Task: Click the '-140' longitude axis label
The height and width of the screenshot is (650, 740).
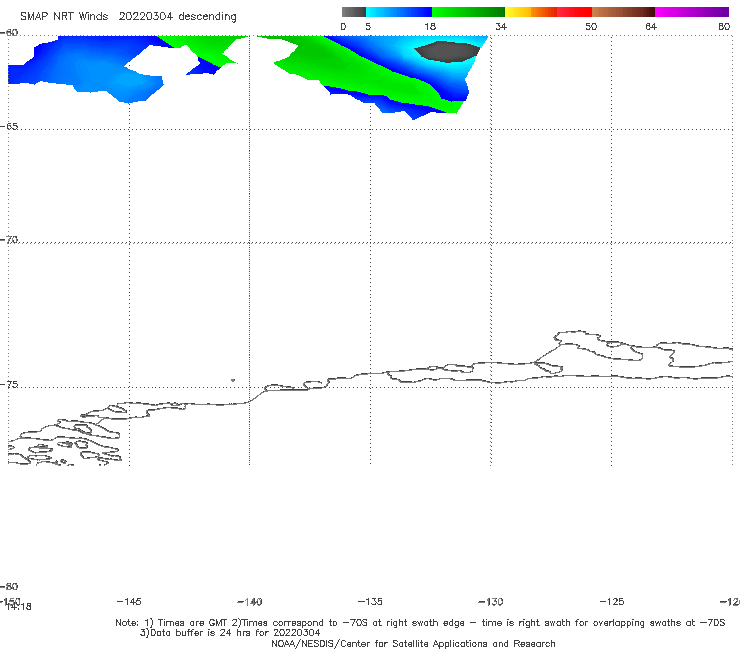Action: tap(250, 602)
